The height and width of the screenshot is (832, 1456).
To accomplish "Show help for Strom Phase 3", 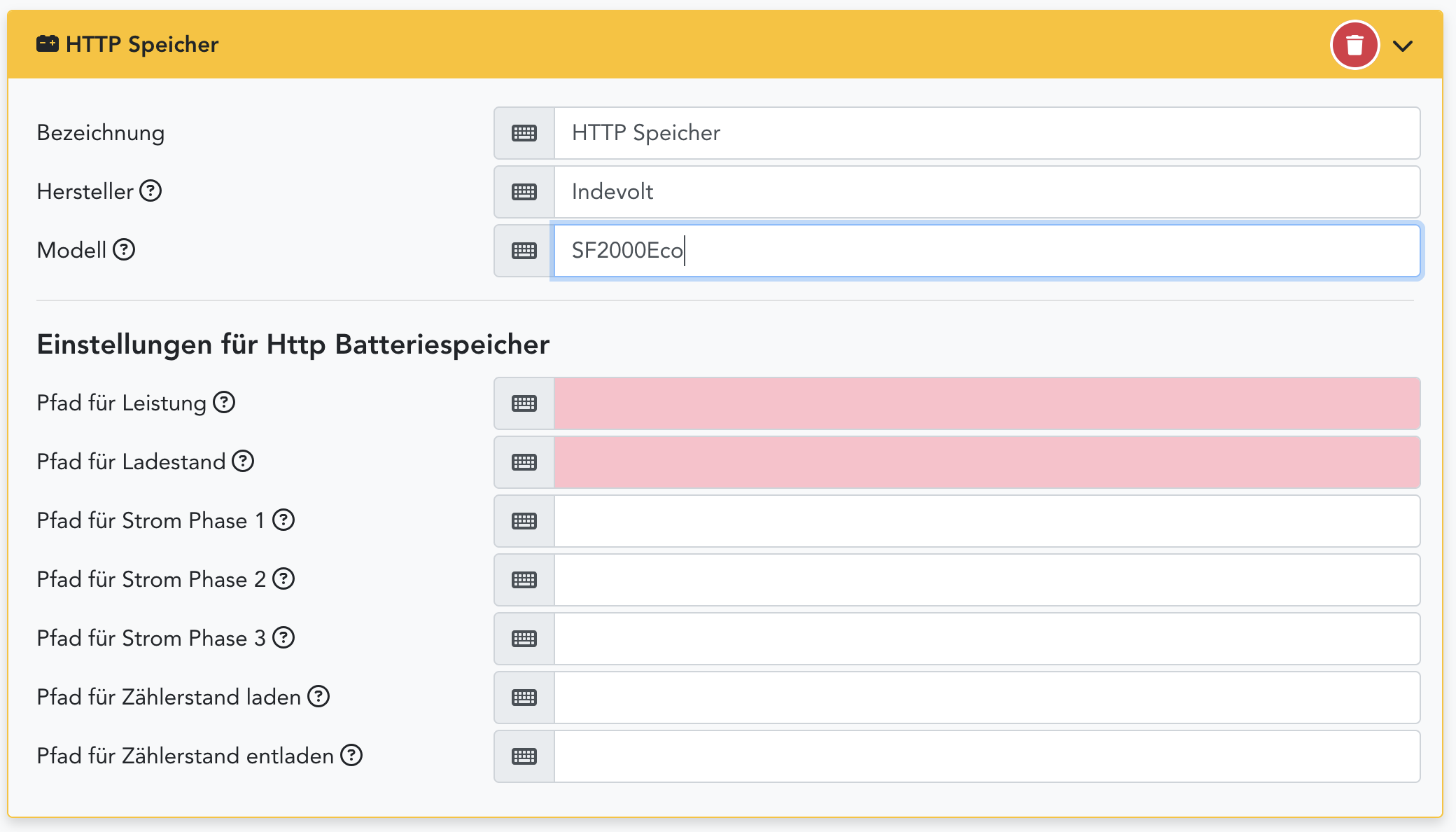I will 283,637.
